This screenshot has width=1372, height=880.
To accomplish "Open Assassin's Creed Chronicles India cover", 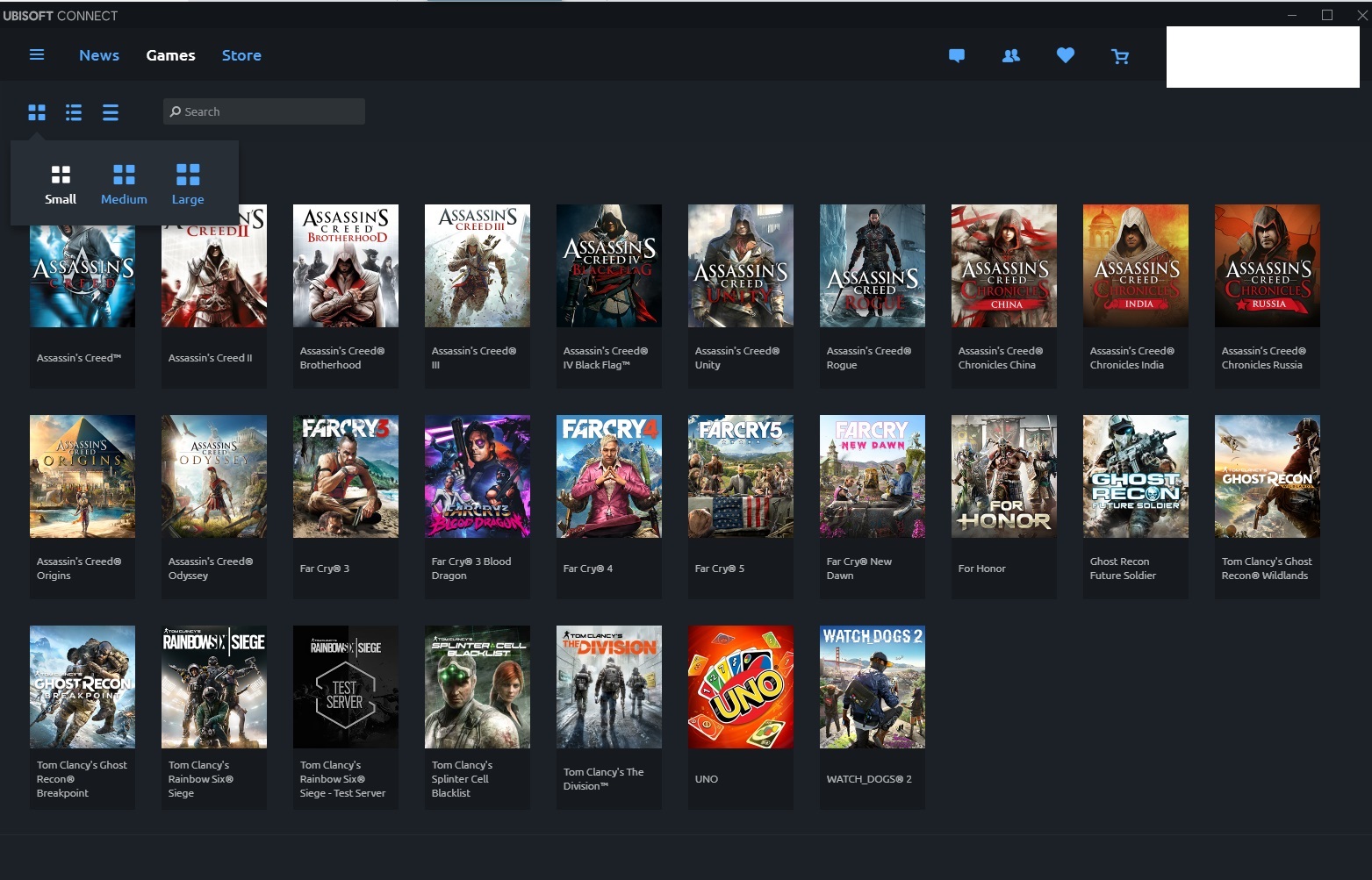I will pyautogui.click(x=1136, y=266).
